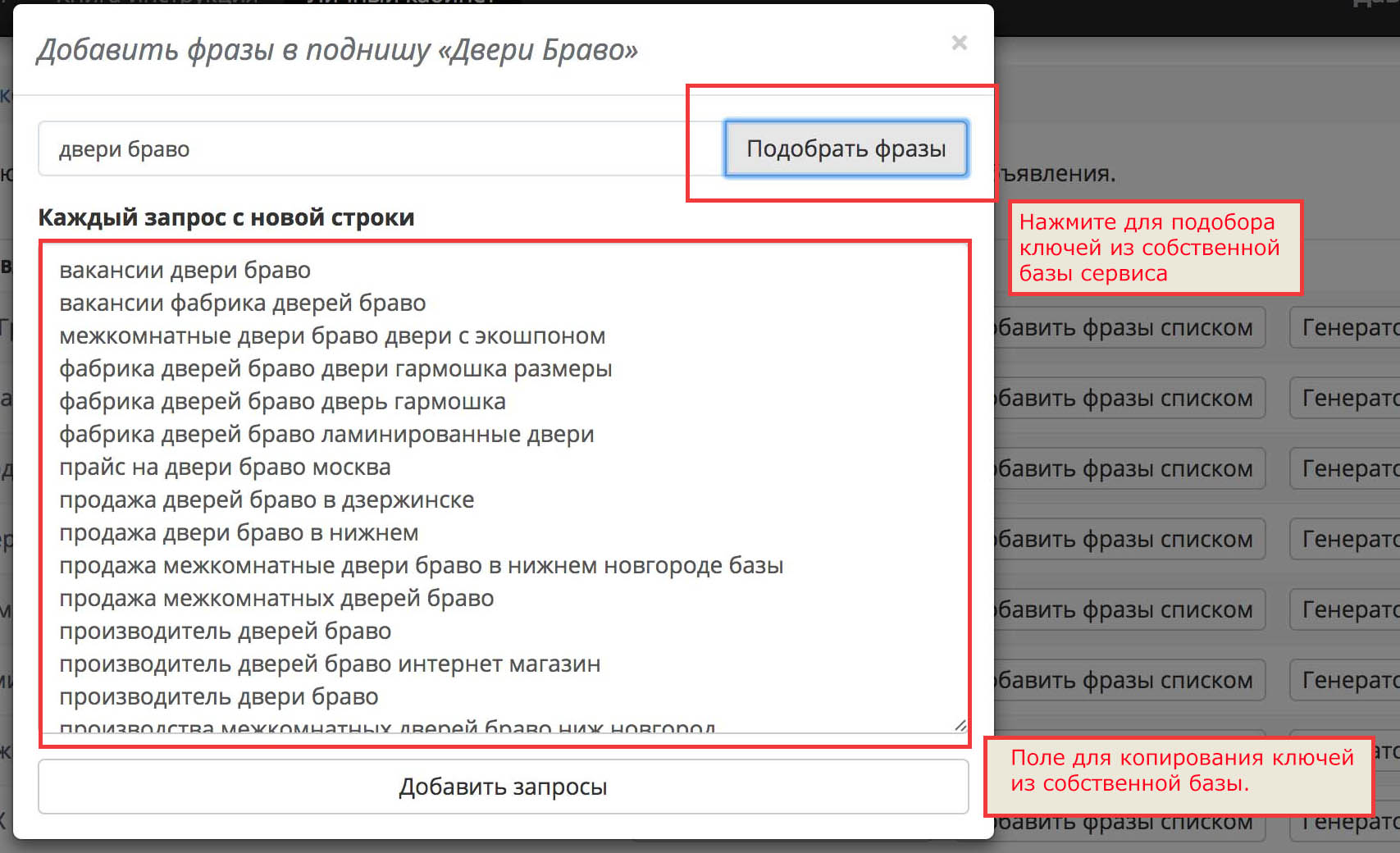1400x853 pixels.
Task: Click the line производитель двери браво
Action: coord(219,696)
